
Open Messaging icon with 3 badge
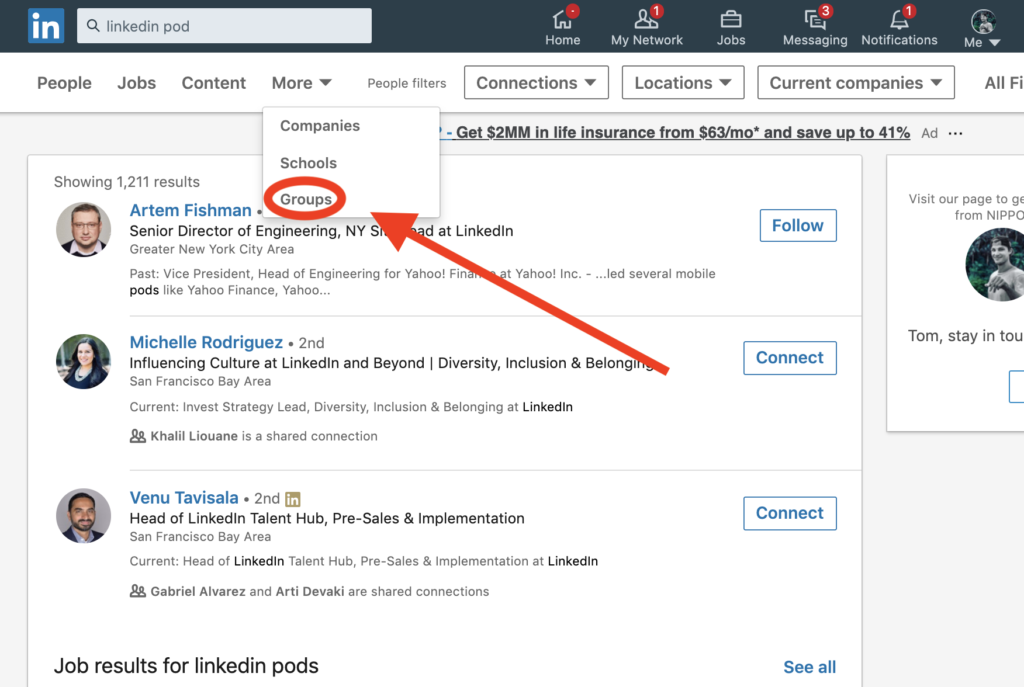click(x=815, y=27)
